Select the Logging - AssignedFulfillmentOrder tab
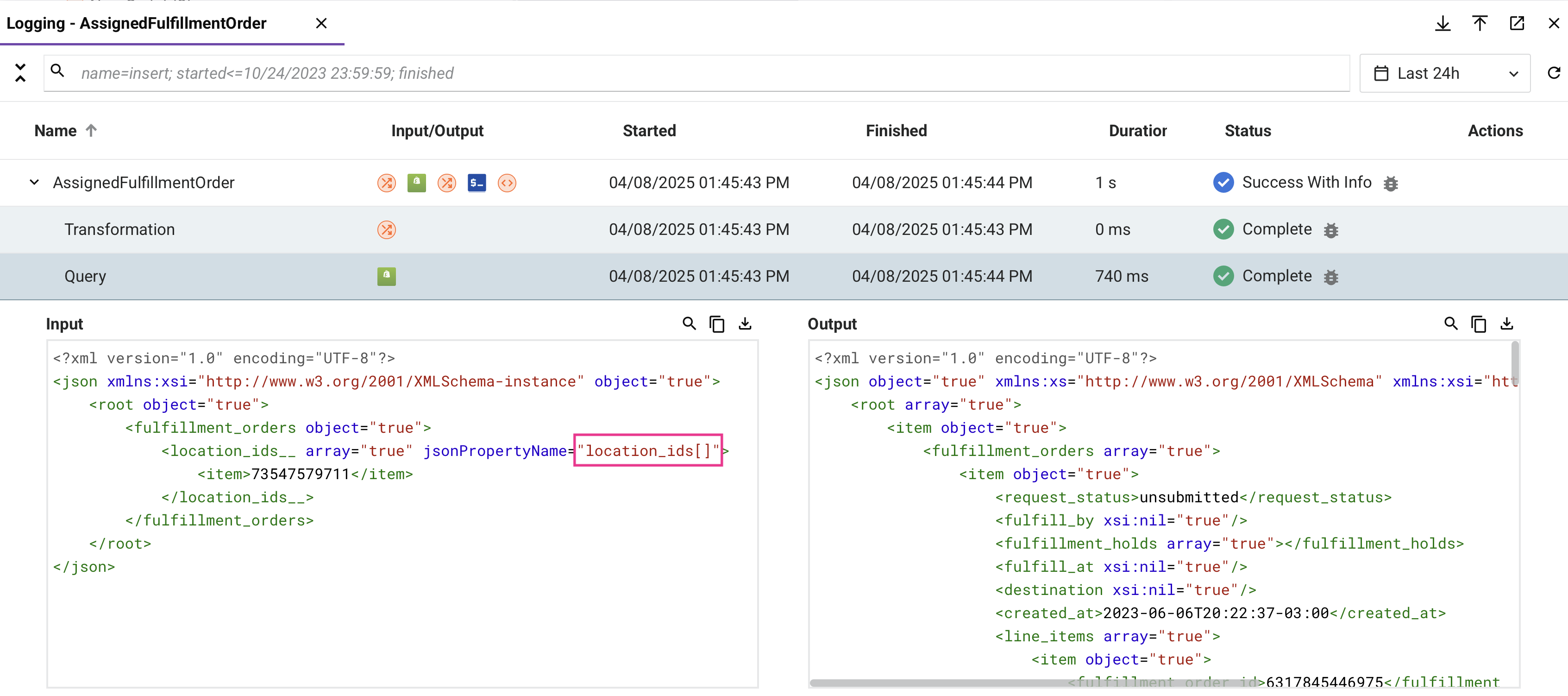 (x=136, y=23)
